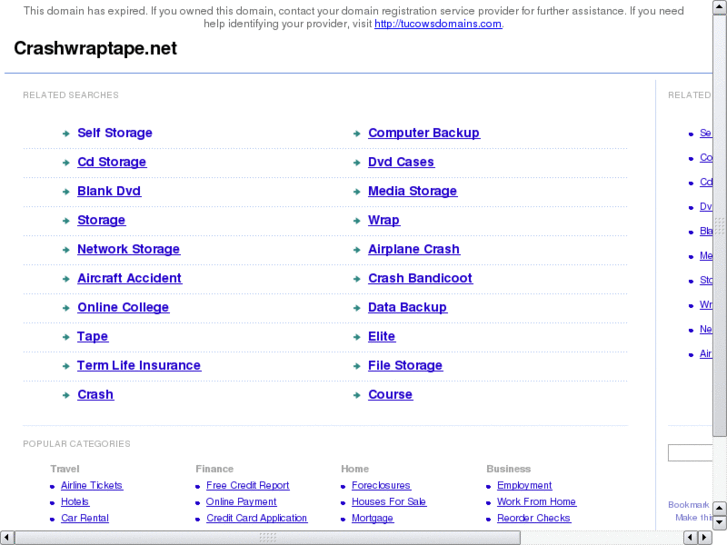Click the search input field in sidebar
727x545 pixels.
click(690, 453)
